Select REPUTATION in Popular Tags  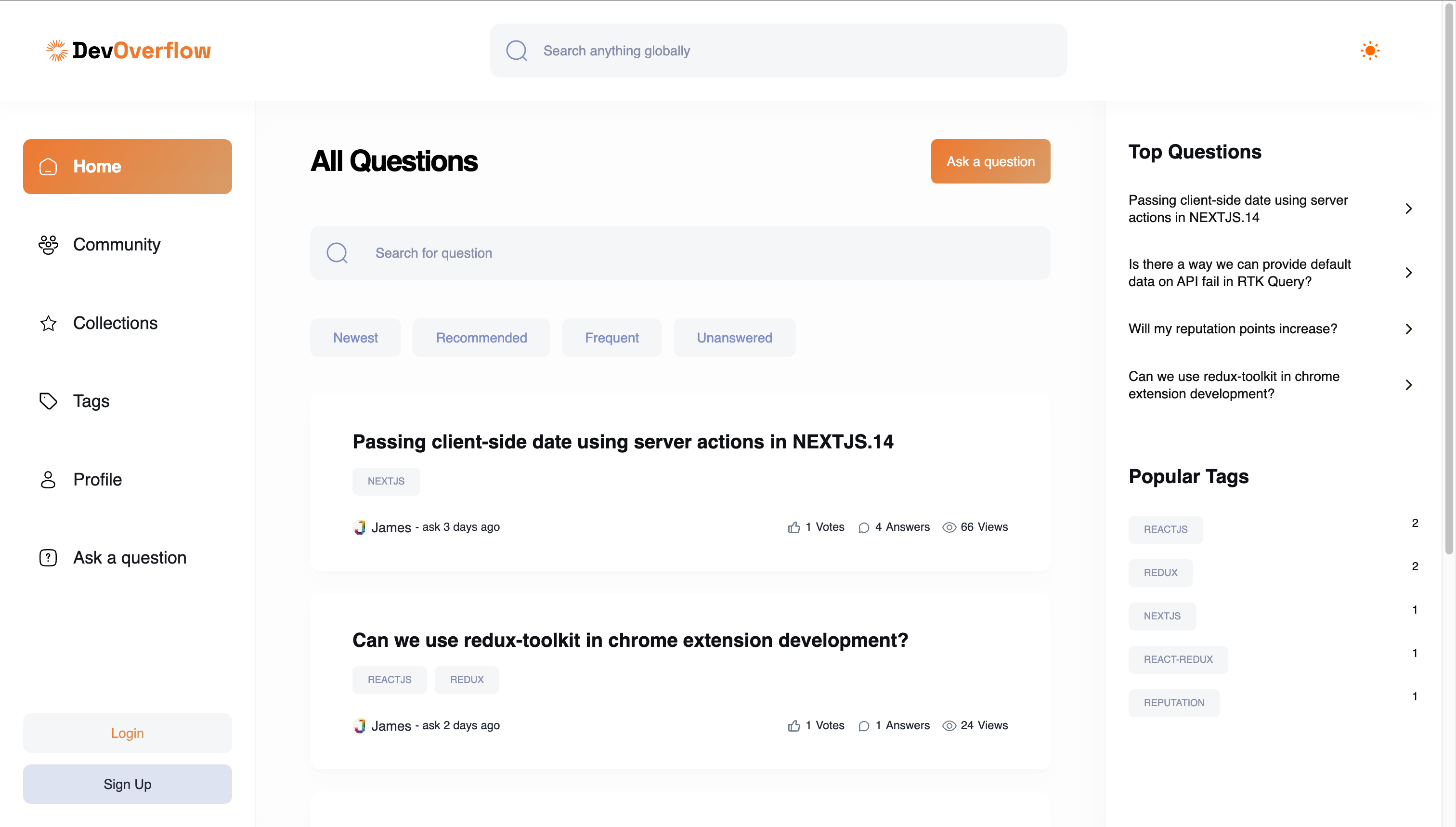1174,703
